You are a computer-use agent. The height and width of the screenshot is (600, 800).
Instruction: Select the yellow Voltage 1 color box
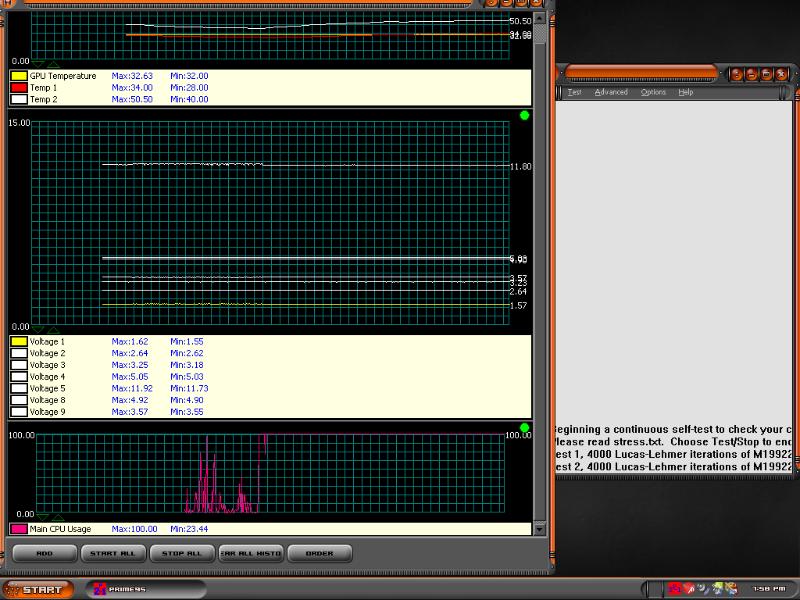tap(19, 341)
